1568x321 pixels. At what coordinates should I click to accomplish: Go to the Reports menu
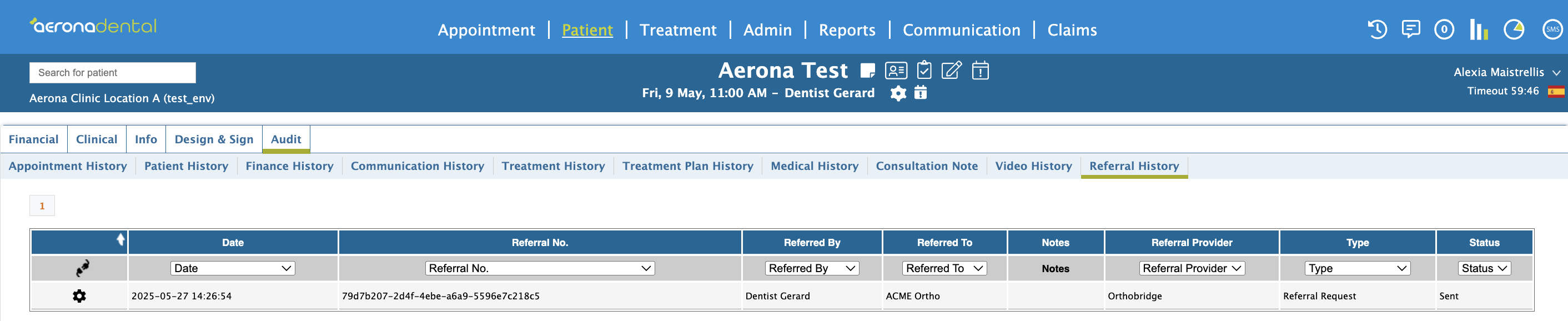[847, 30]
